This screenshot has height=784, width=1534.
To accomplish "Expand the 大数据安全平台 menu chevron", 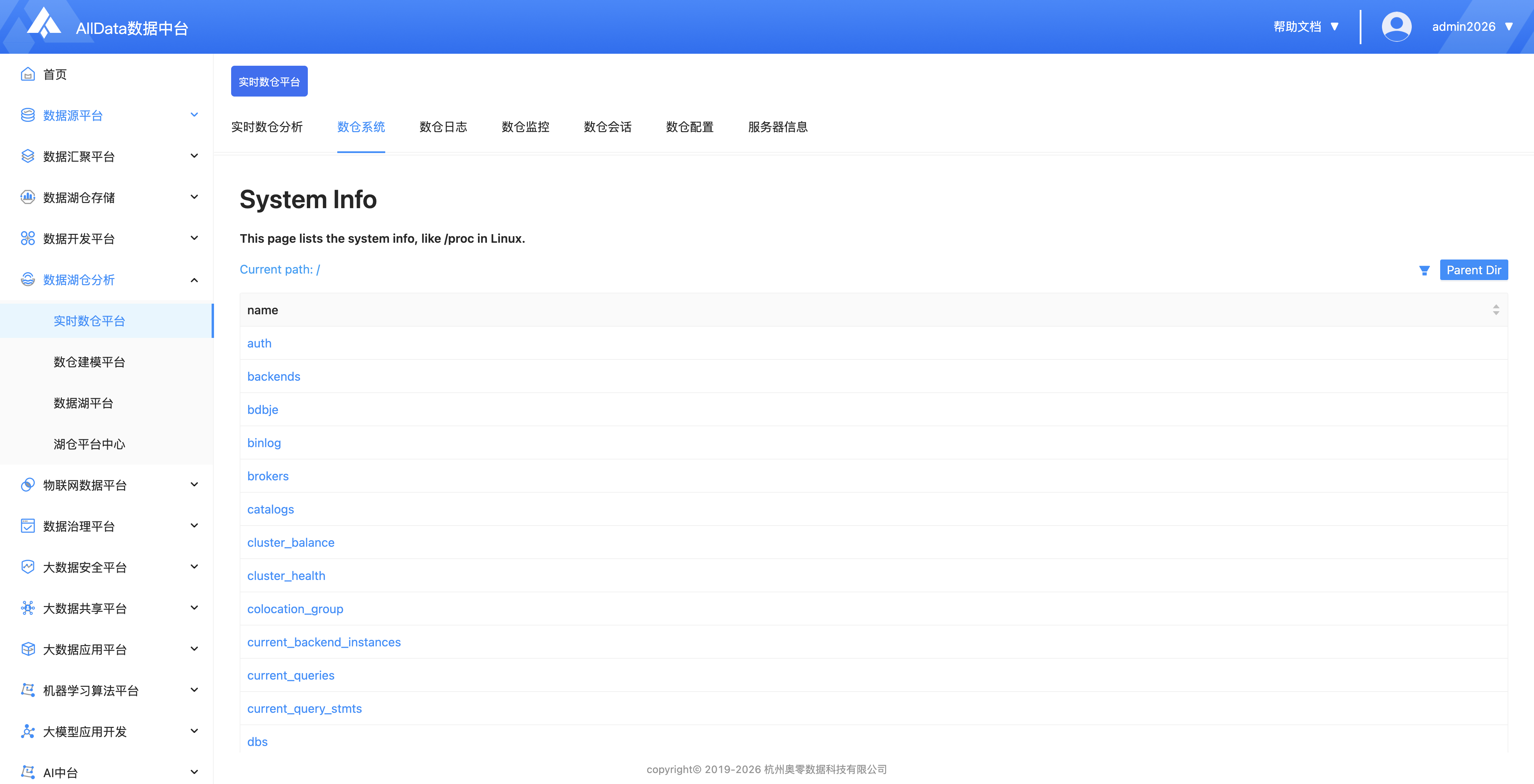I will pyautogui.click(x=194, y=567).
